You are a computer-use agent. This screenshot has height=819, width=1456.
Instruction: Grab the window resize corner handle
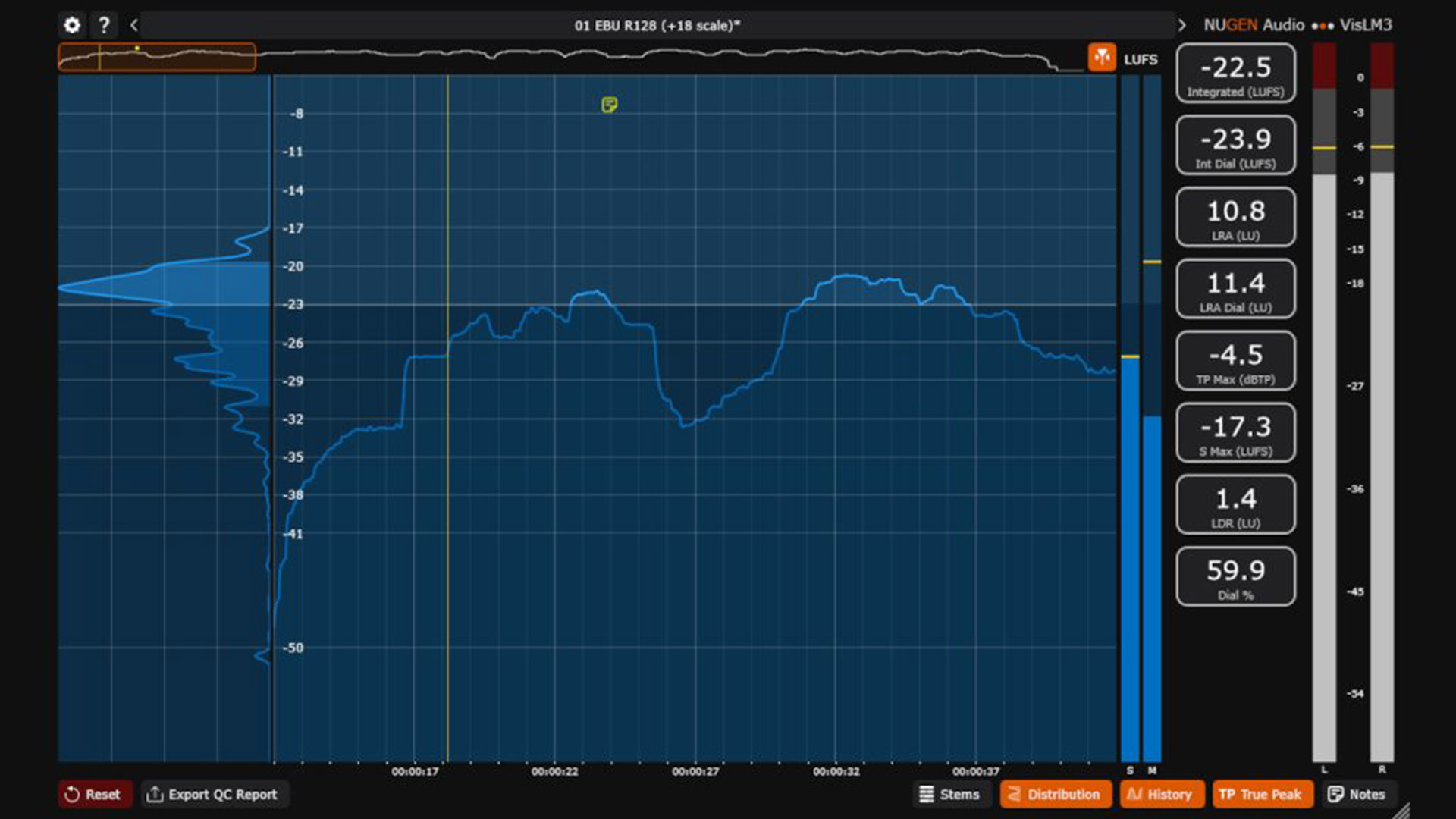tap(1403, 810)
